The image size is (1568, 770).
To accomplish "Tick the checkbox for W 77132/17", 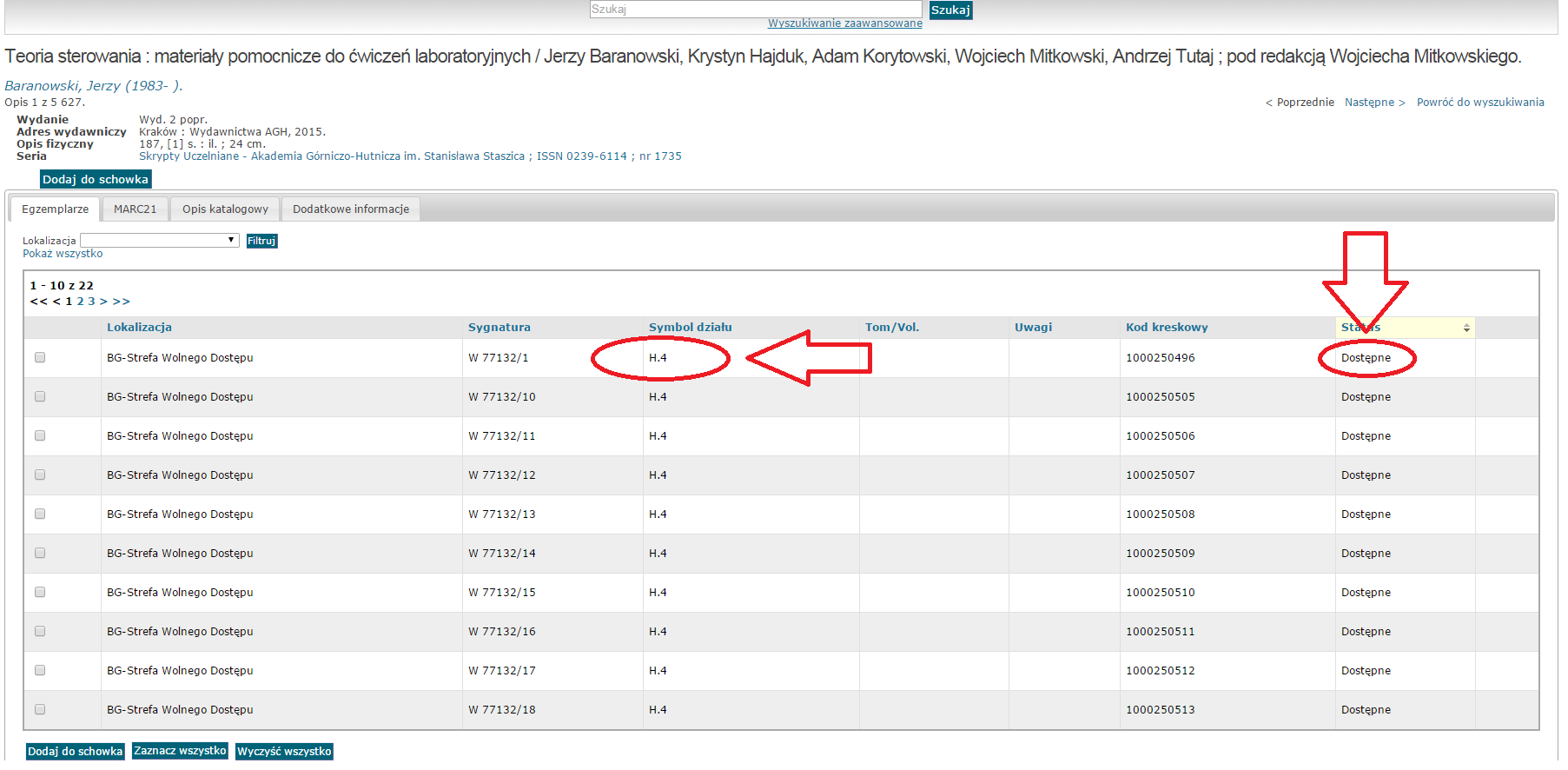I will pyautogui.click(x=40, y=670).
